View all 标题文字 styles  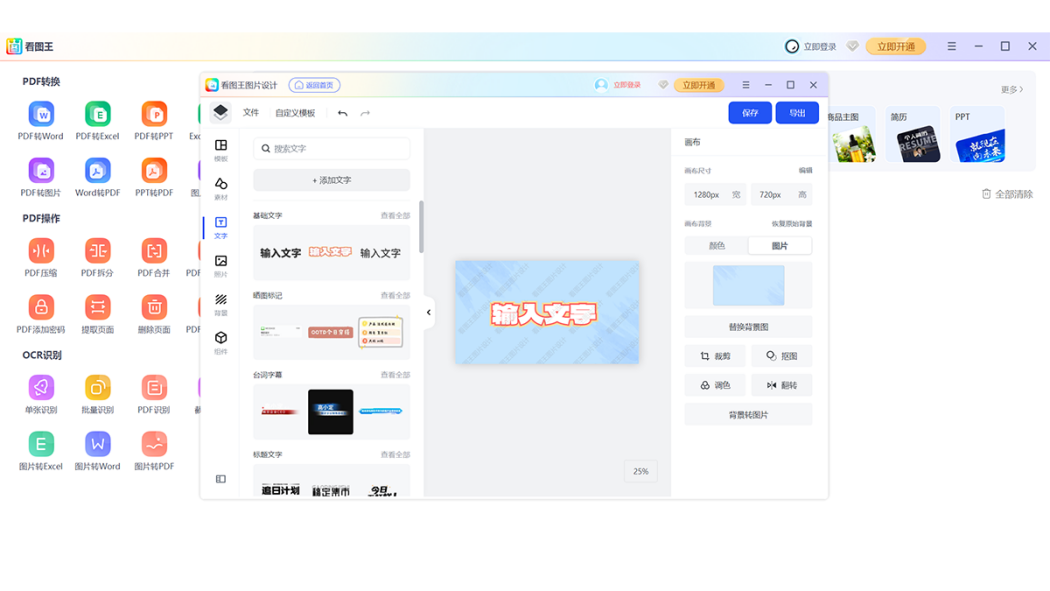tap(395, 454)
